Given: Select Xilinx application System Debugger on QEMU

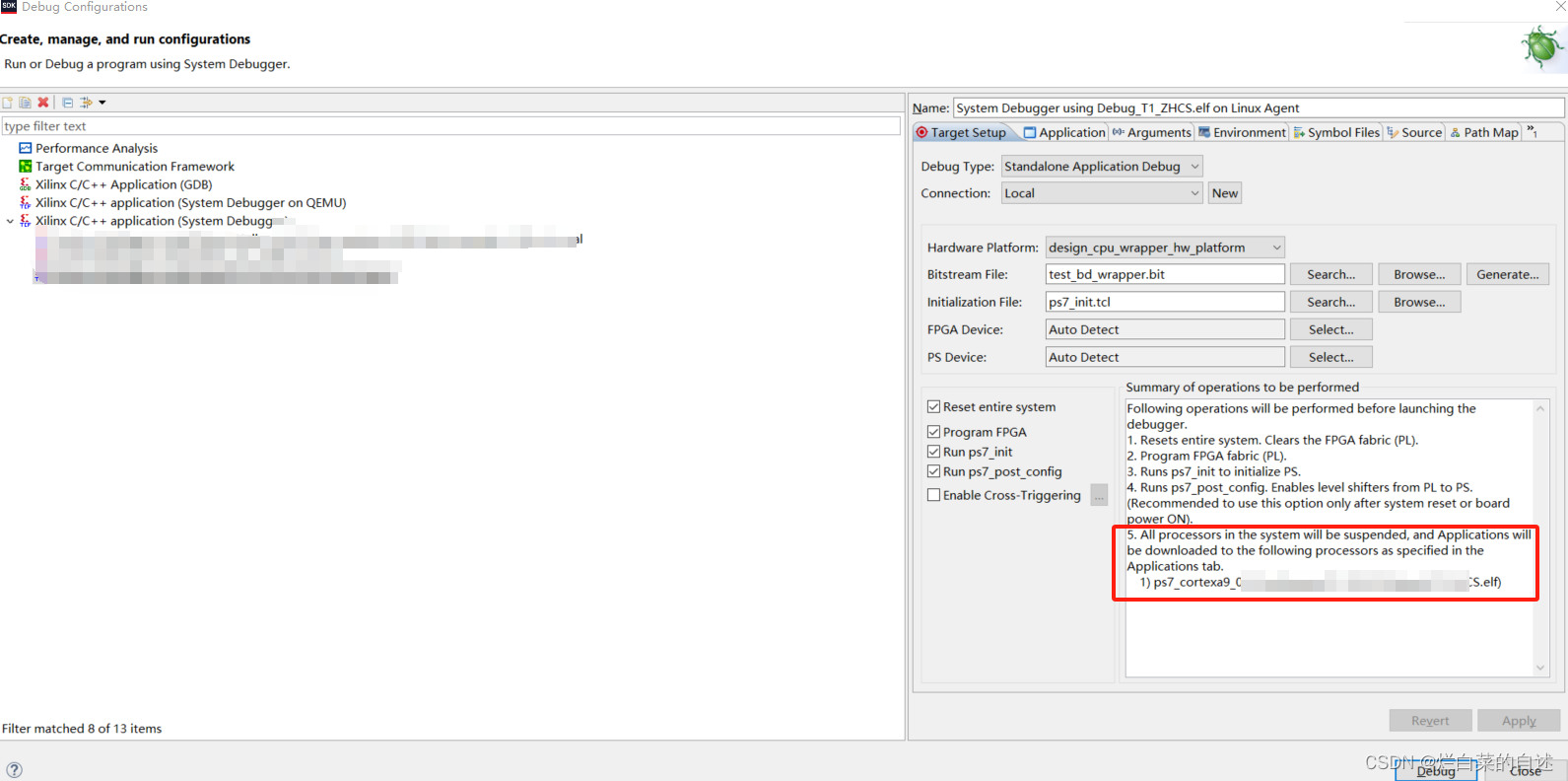Looking at the screenshot, I should 191,202.
